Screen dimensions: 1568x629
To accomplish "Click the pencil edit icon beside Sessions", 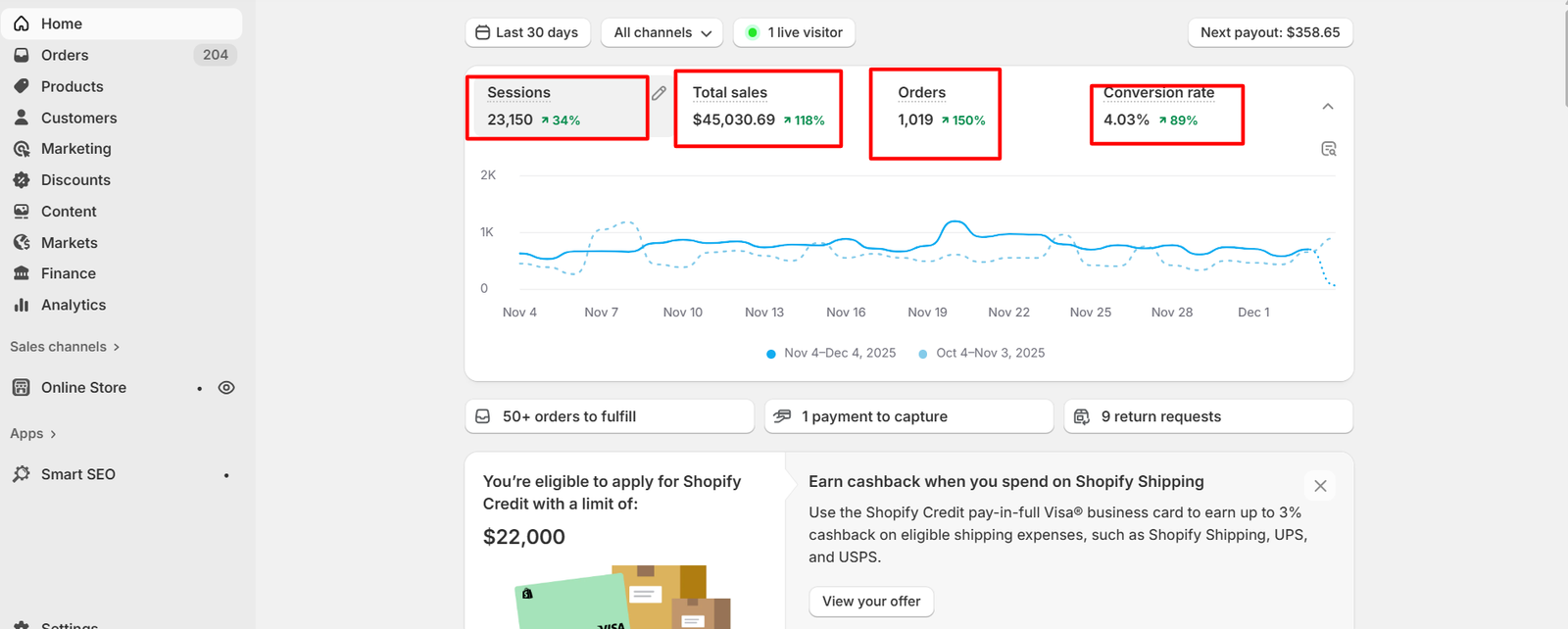I will point(660,93).
